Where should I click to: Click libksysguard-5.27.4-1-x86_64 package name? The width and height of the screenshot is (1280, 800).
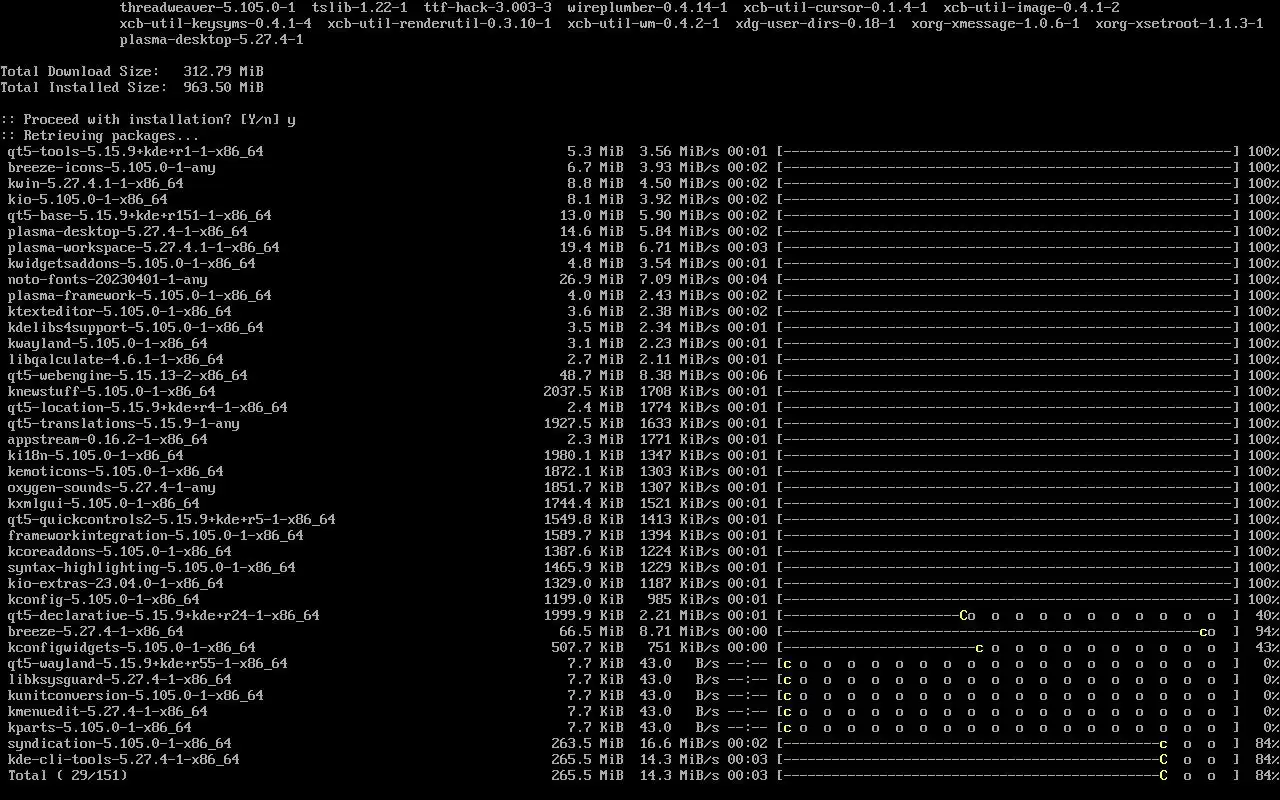120,679
